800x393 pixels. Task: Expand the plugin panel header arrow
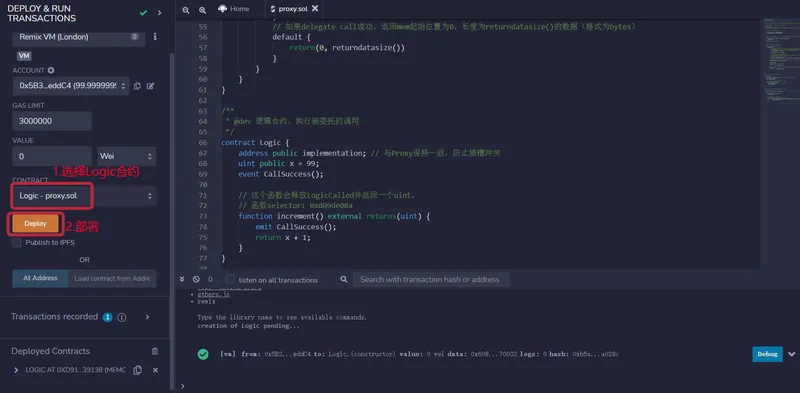[160, 13]
